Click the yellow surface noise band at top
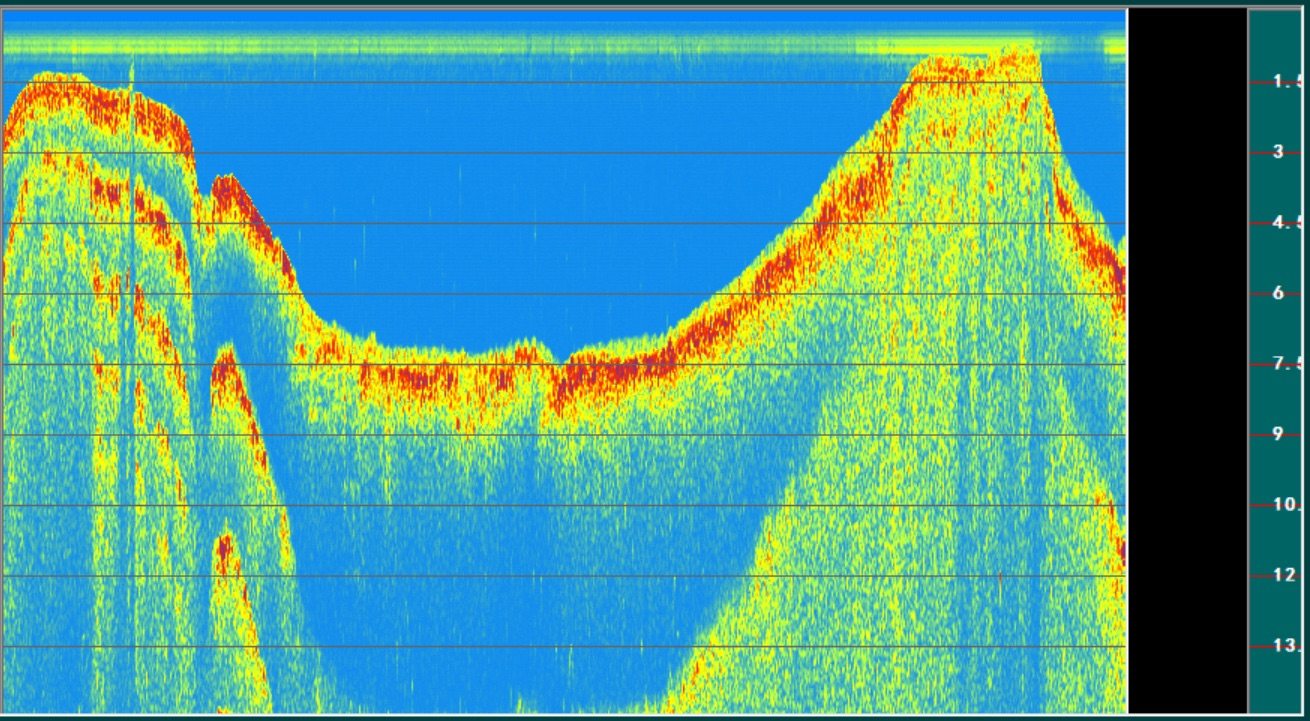 pyautogui.click(x=500, y=45)
